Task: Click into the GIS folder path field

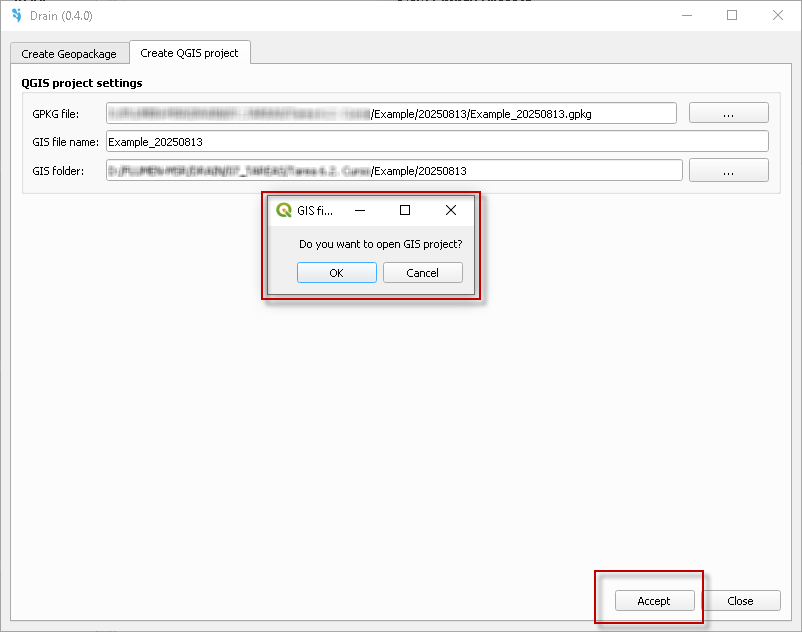Action: pyautogui.click(x=394, y=171)
